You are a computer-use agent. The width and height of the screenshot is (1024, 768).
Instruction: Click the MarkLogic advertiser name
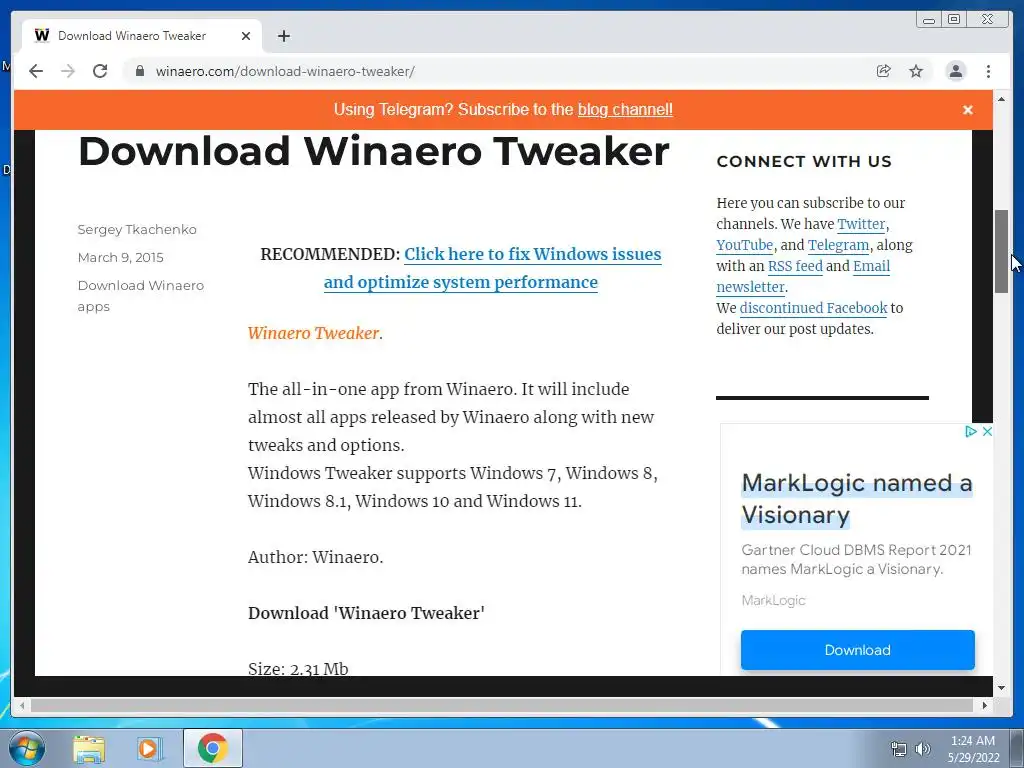click(x=773, y=600)
